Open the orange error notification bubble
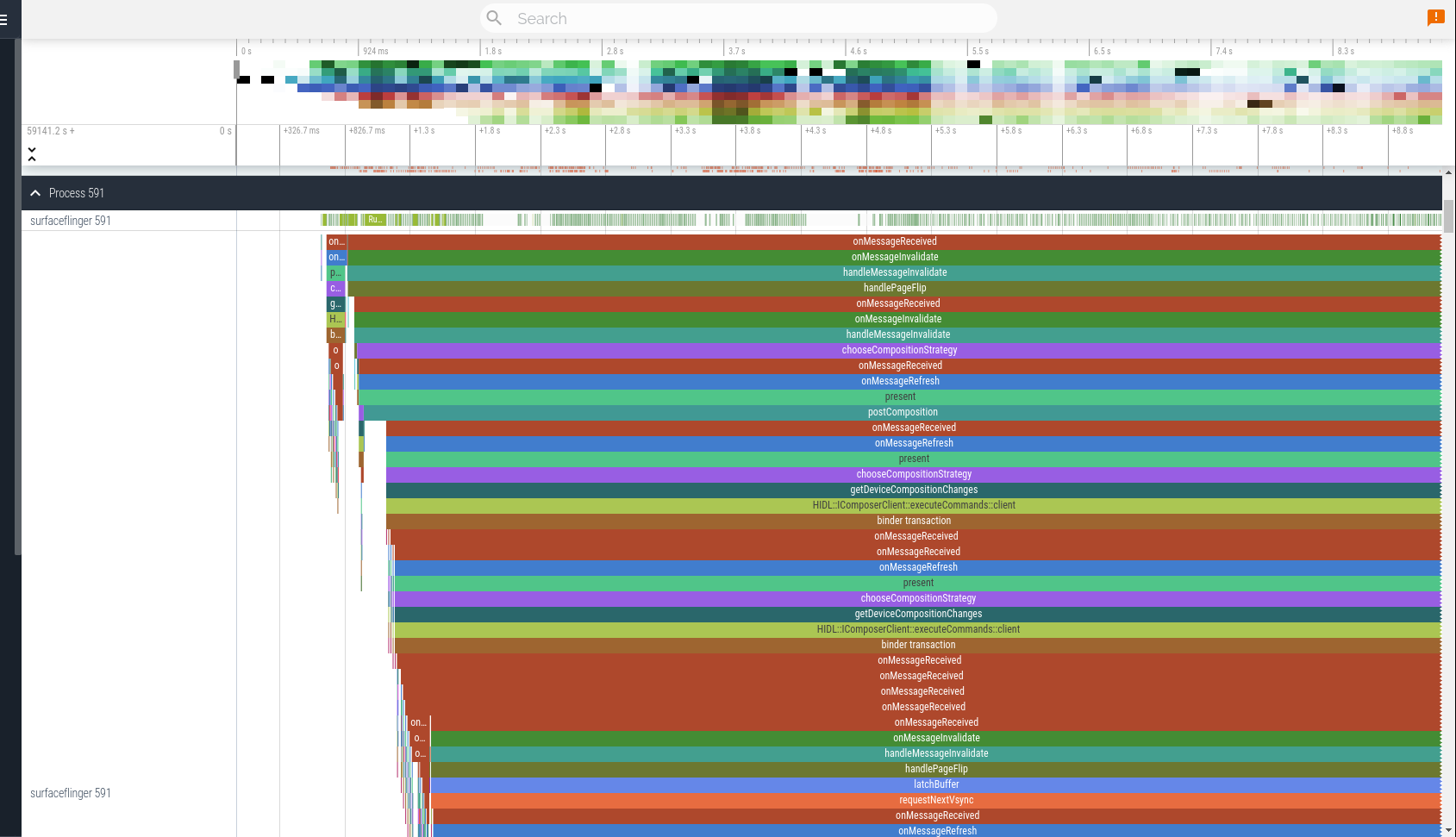 (x=1435, y=17)
